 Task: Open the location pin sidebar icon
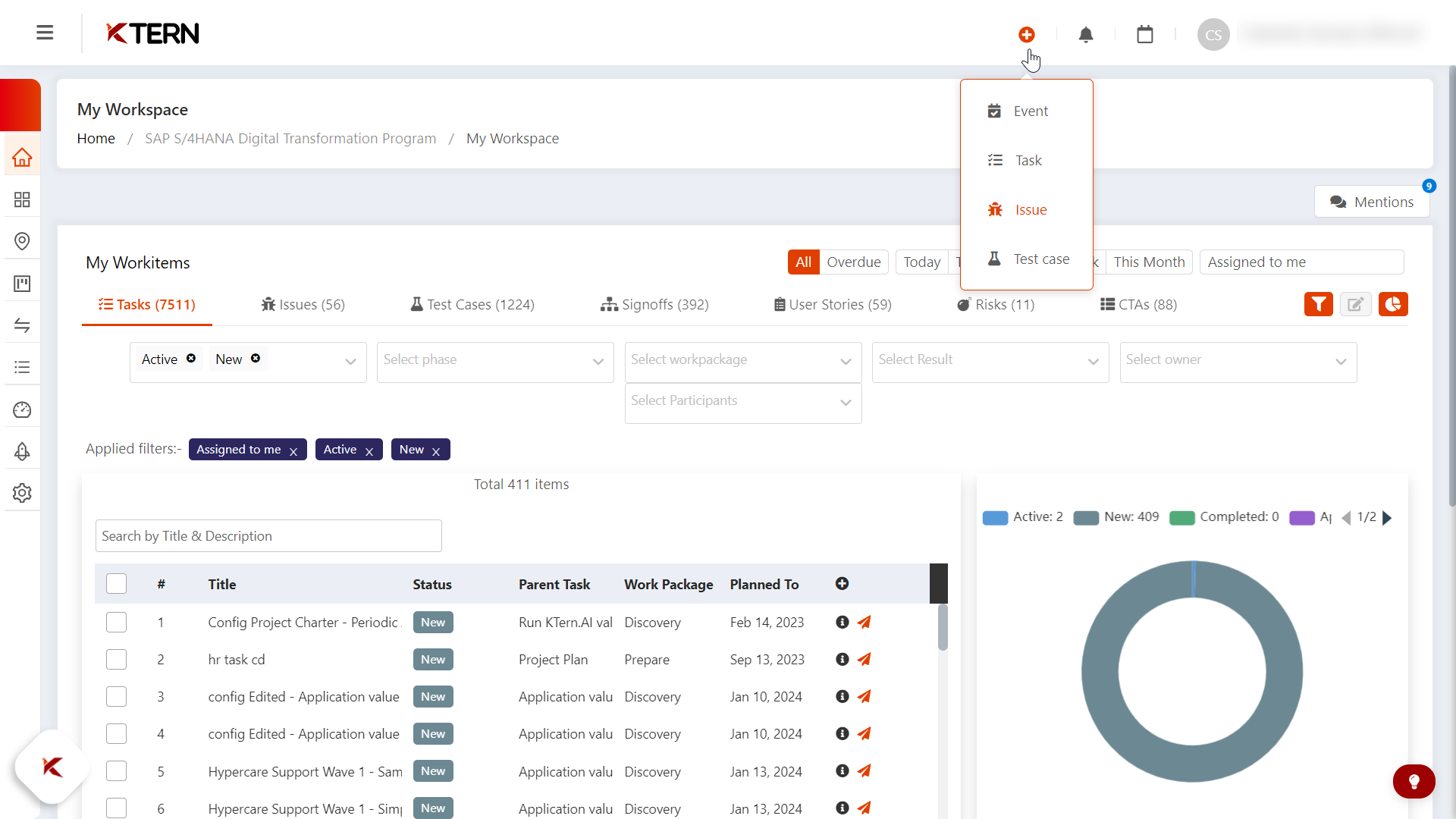pos(22,241)
